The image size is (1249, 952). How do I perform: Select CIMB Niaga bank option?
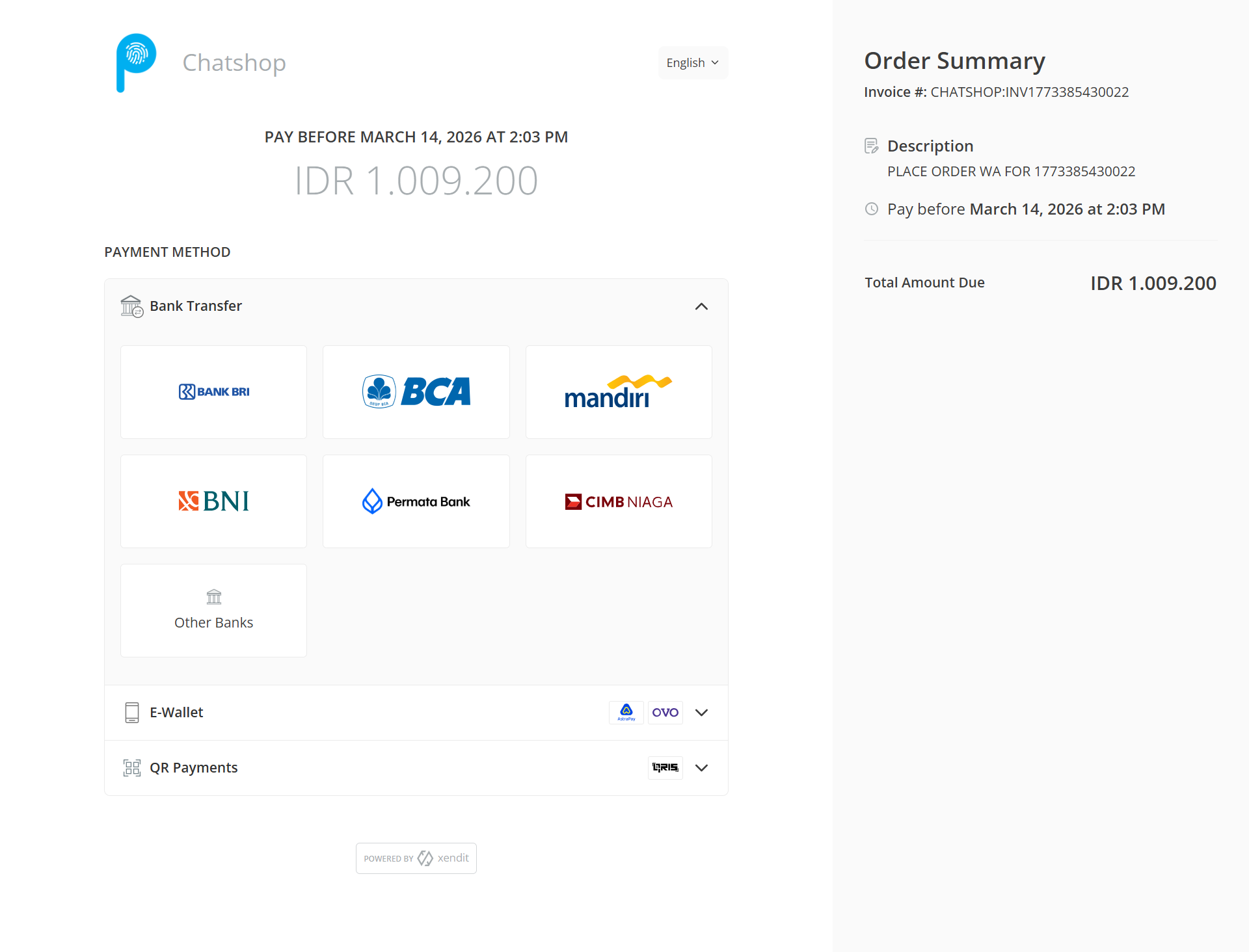(x=618, y=501)
